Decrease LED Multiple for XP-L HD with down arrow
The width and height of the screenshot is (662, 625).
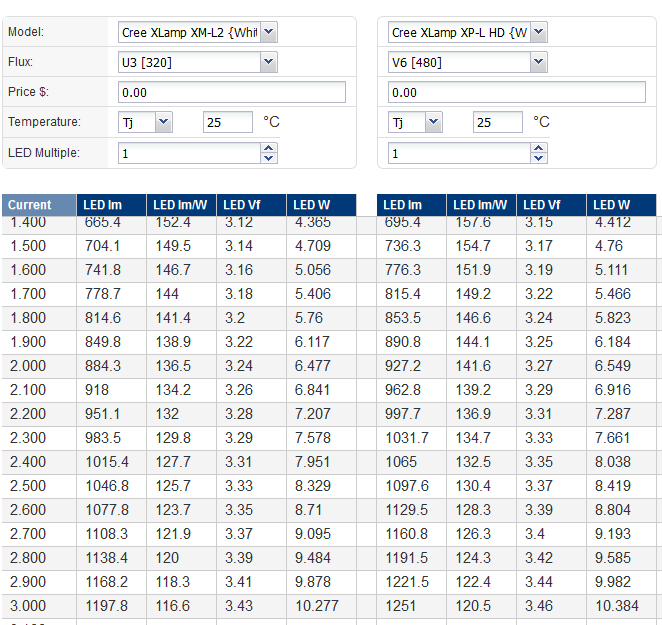point(539,158)
